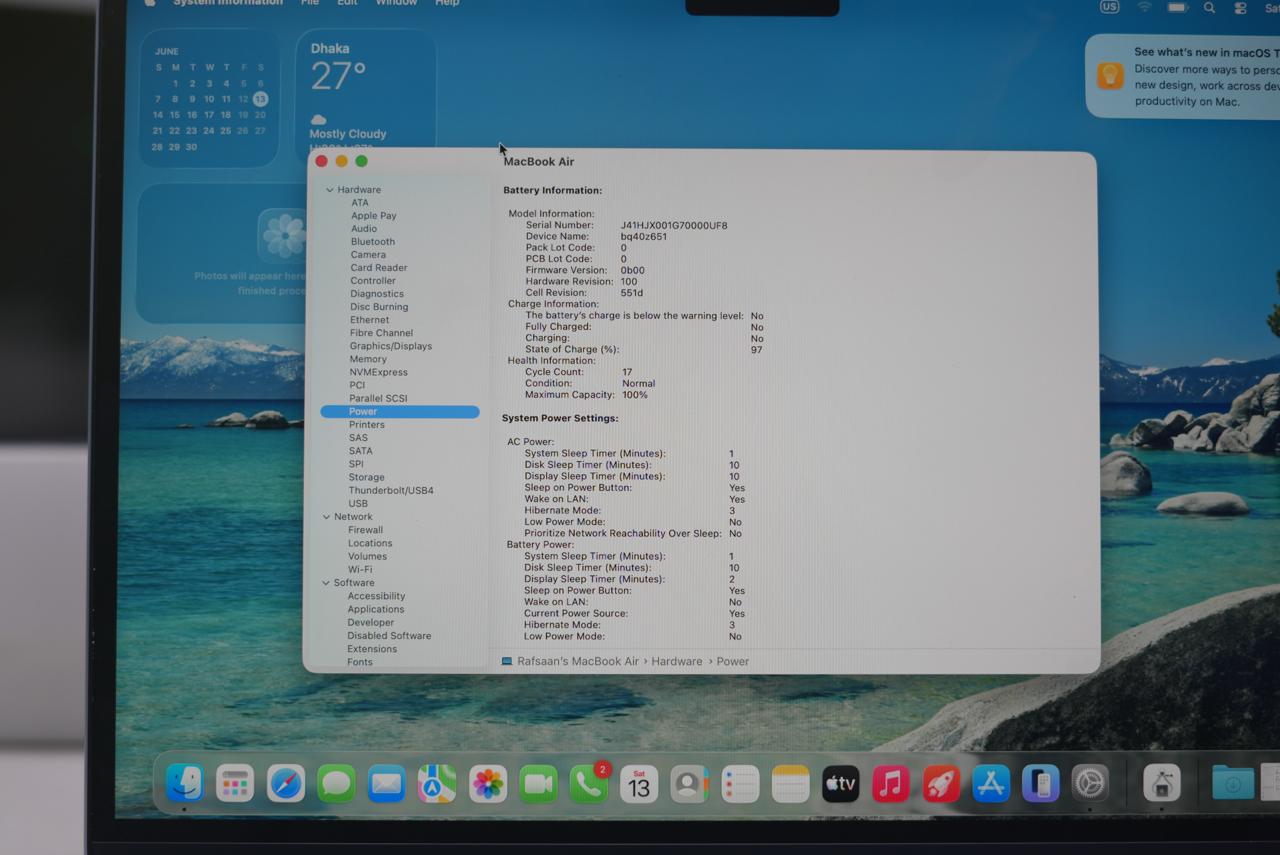Open the Help menu
This screenshot has width=1280, height=855.
pos(447,3)
